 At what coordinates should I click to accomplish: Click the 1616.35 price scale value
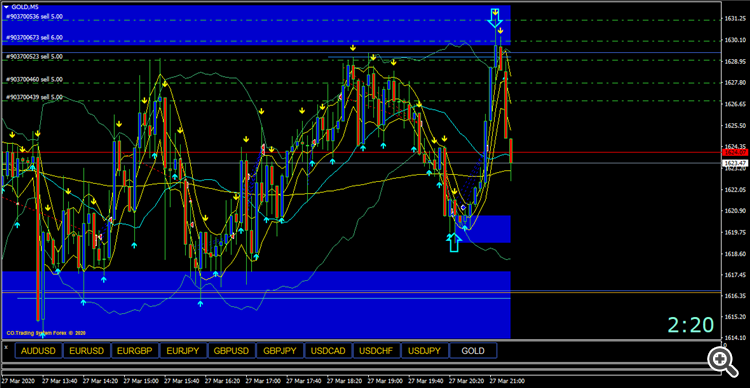pyautogui.click(x=735, y=295)
